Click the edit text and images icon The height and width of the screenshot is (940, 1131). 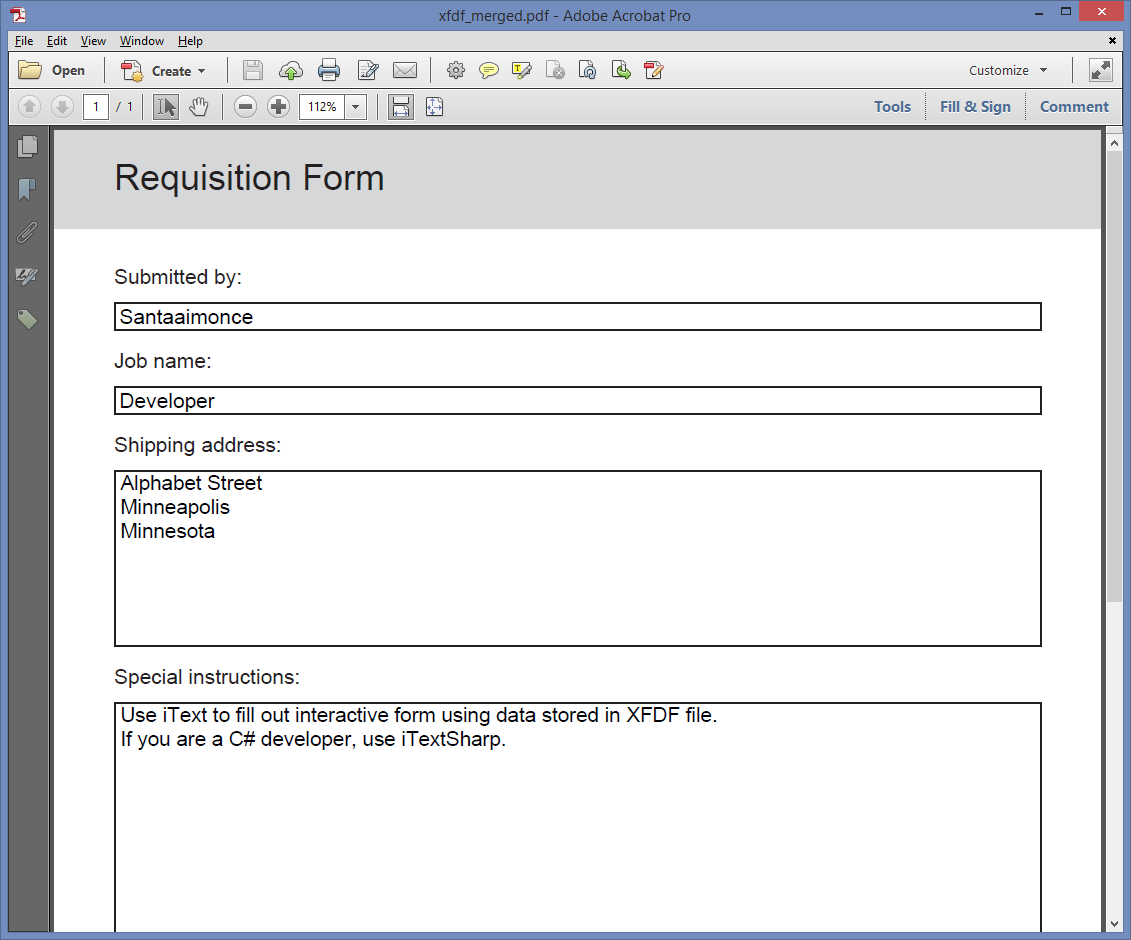coord(368,71)
